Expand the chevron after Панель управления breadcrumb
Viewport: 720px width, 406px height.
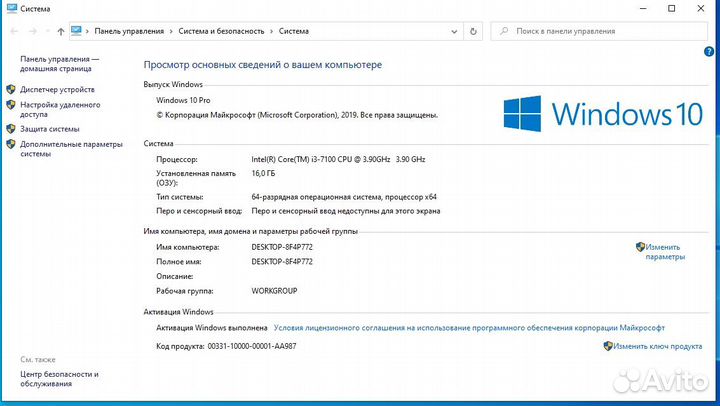tap(171, 31)
